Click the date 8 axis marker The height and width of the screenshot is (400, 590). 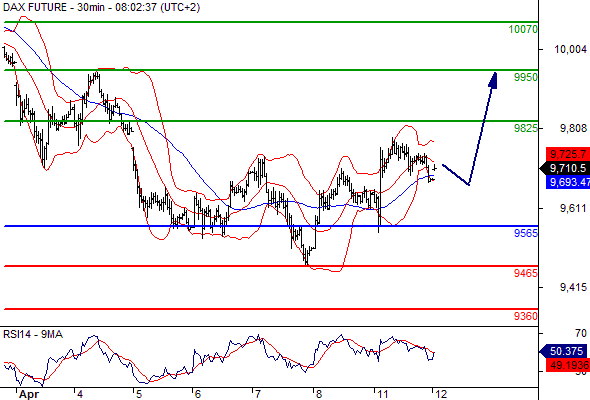(319, 394)
